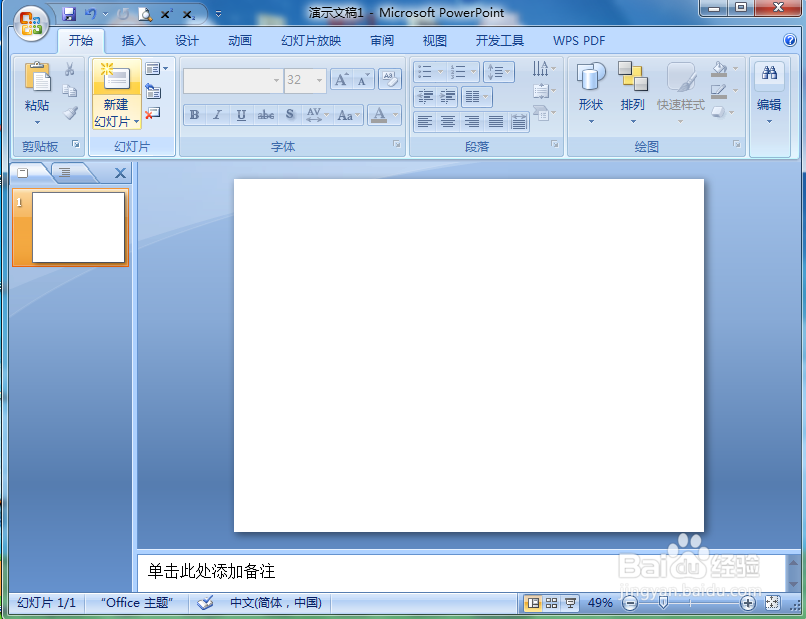
Task: Open the Arrange dropdown
Action: pos(632,93)
